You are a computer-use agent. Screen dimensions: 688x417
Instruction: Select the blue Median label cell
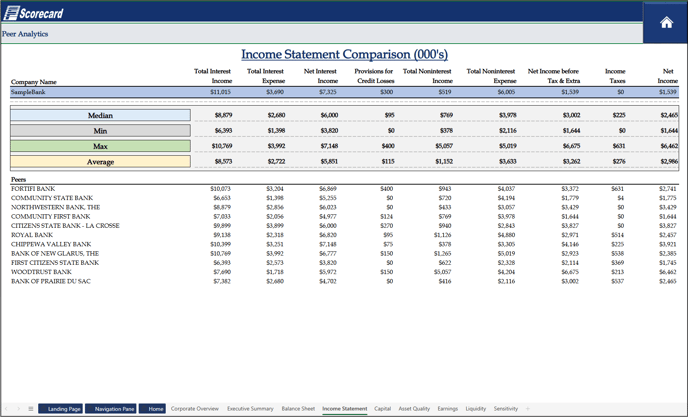point(100,115)
